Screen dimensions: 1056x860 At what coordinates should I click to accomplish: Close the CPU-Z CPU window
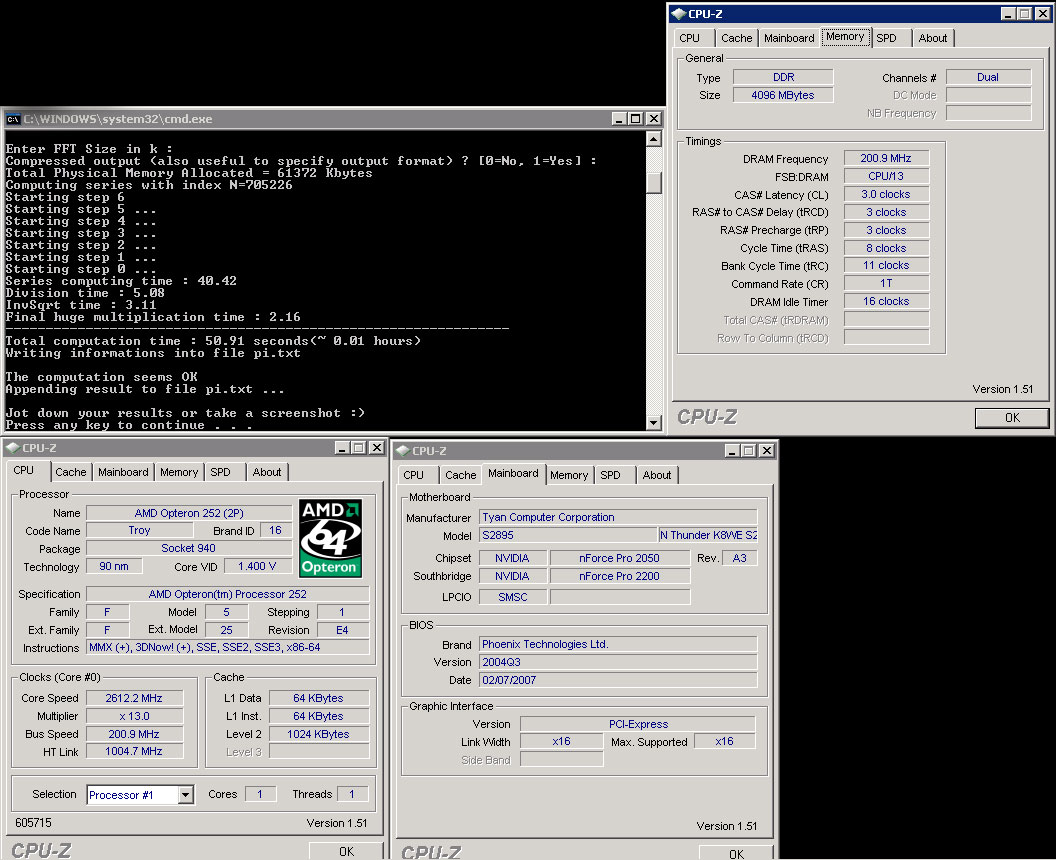[376, 448]
